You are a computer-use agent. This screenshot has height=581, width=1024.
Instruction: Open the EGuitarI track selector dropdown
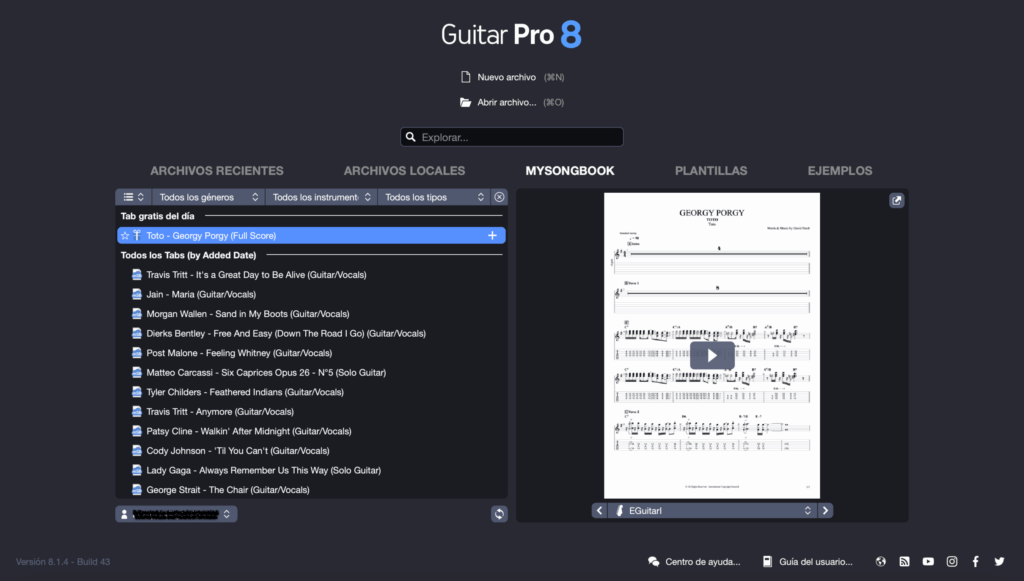(712, 510)
